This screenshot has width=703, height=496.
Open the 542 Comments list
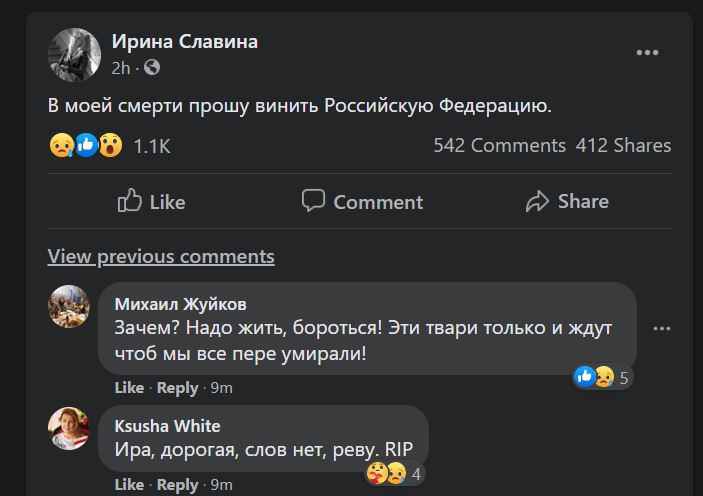499,146
